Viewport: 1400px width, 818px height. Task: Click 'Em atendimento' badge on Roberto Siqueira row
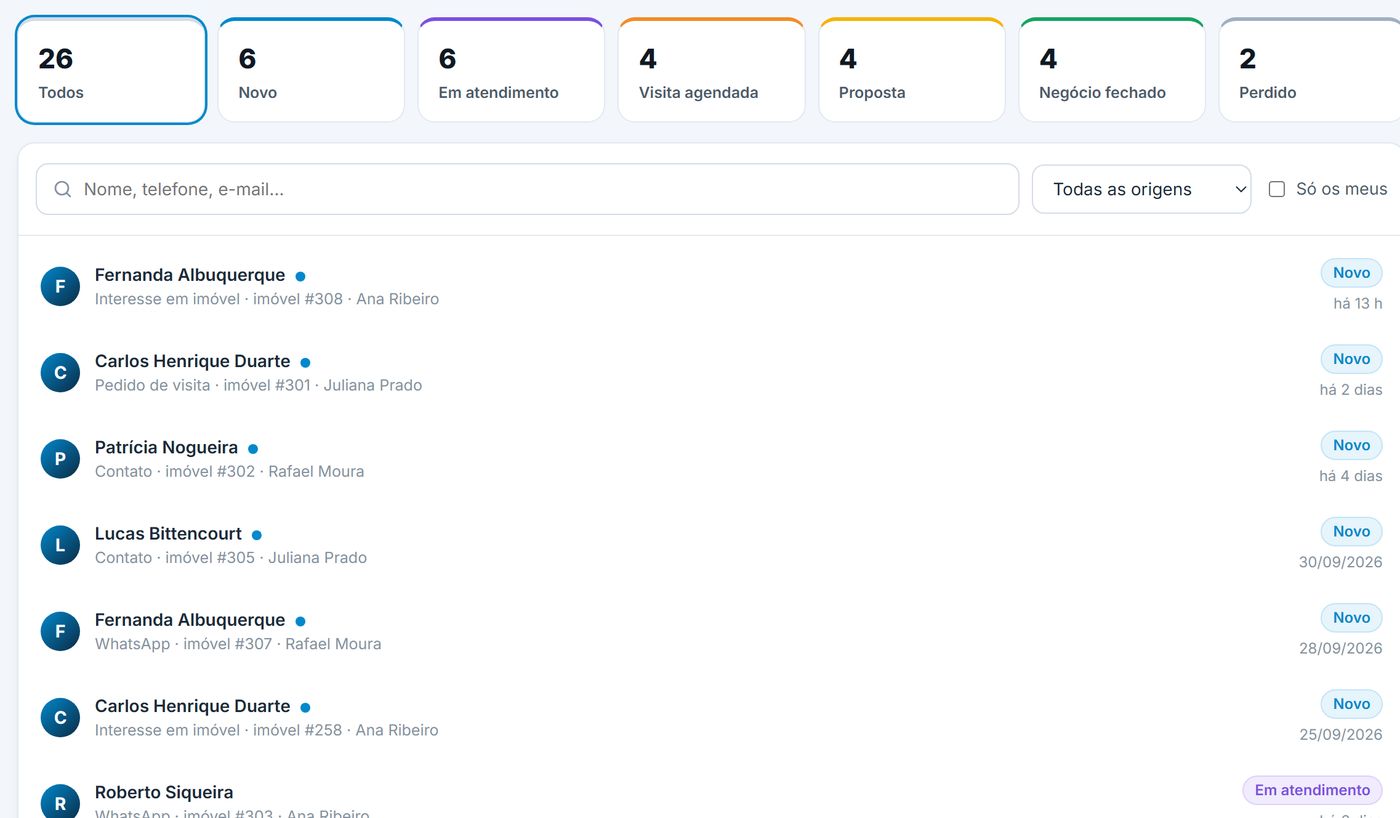point(1312,790)
